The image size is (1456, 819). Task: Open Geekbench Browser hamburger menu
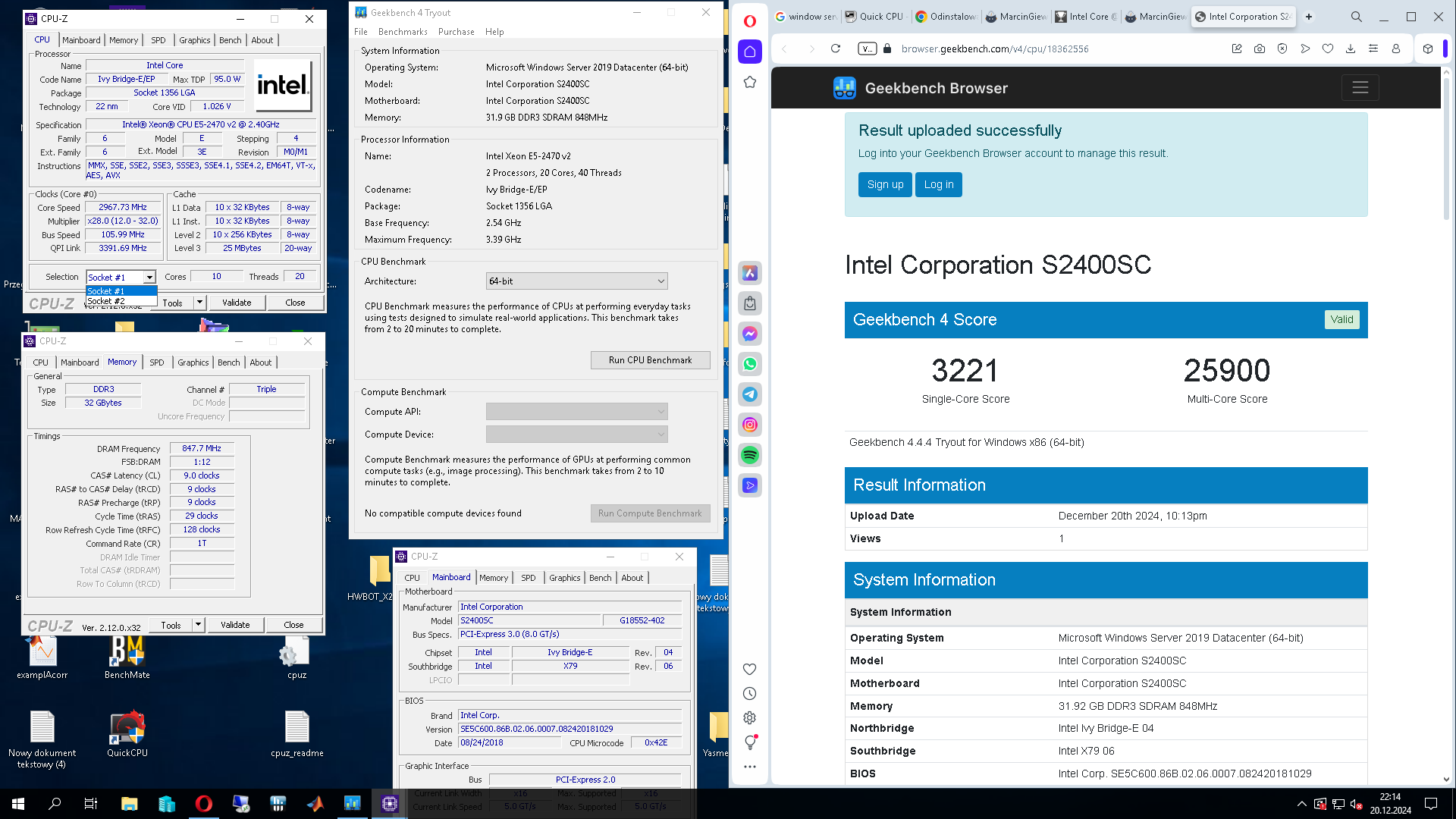coord(1360,88)
